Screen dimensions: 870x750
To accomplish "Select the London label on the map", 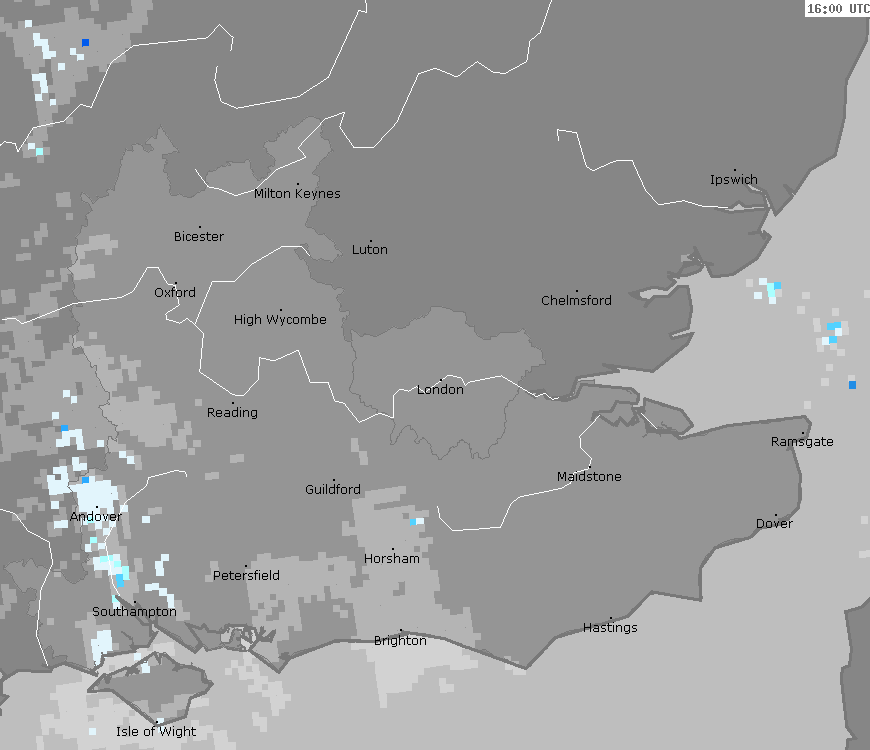I will (x=440, y=389).
